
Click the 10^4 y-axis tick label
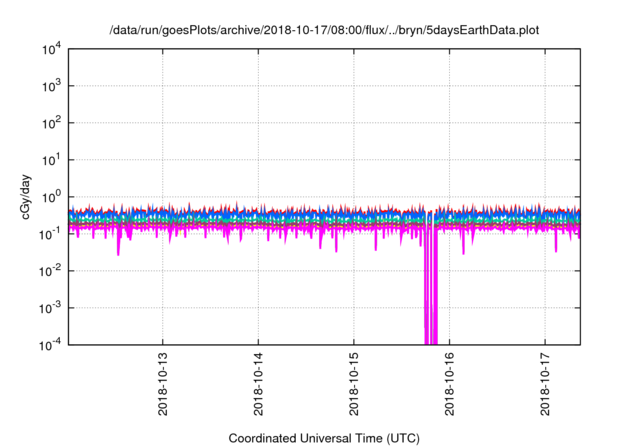point(51,49)
